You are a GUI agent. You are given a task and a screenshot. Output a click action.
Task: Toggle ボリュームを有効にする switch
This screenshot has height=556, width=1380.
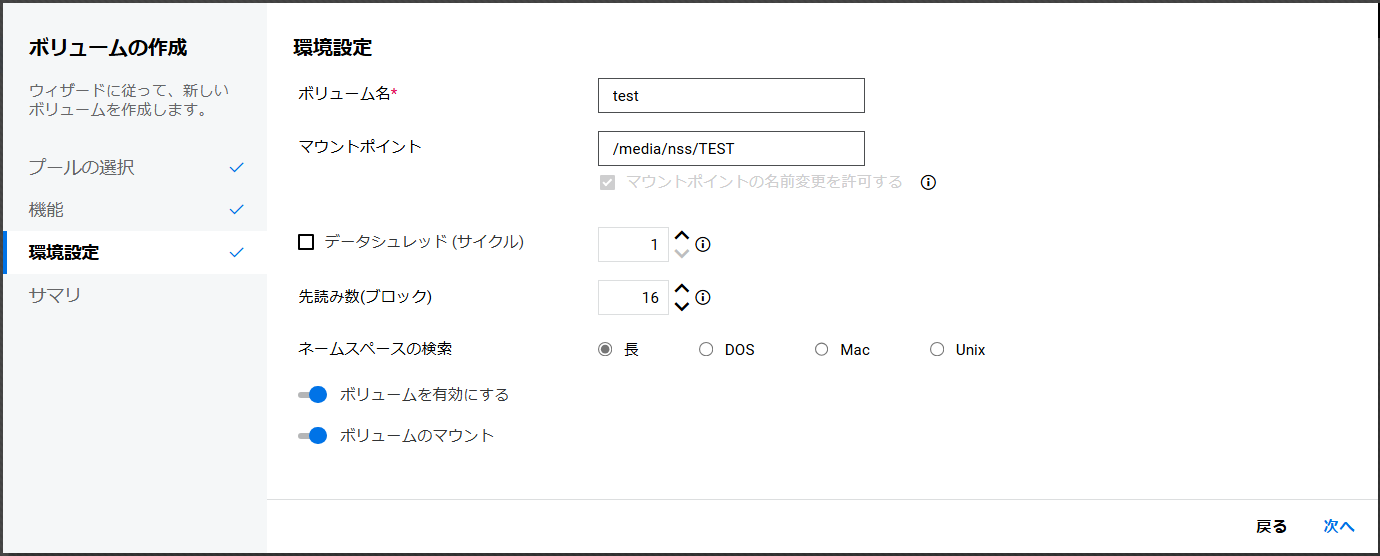tap(313, 395)
